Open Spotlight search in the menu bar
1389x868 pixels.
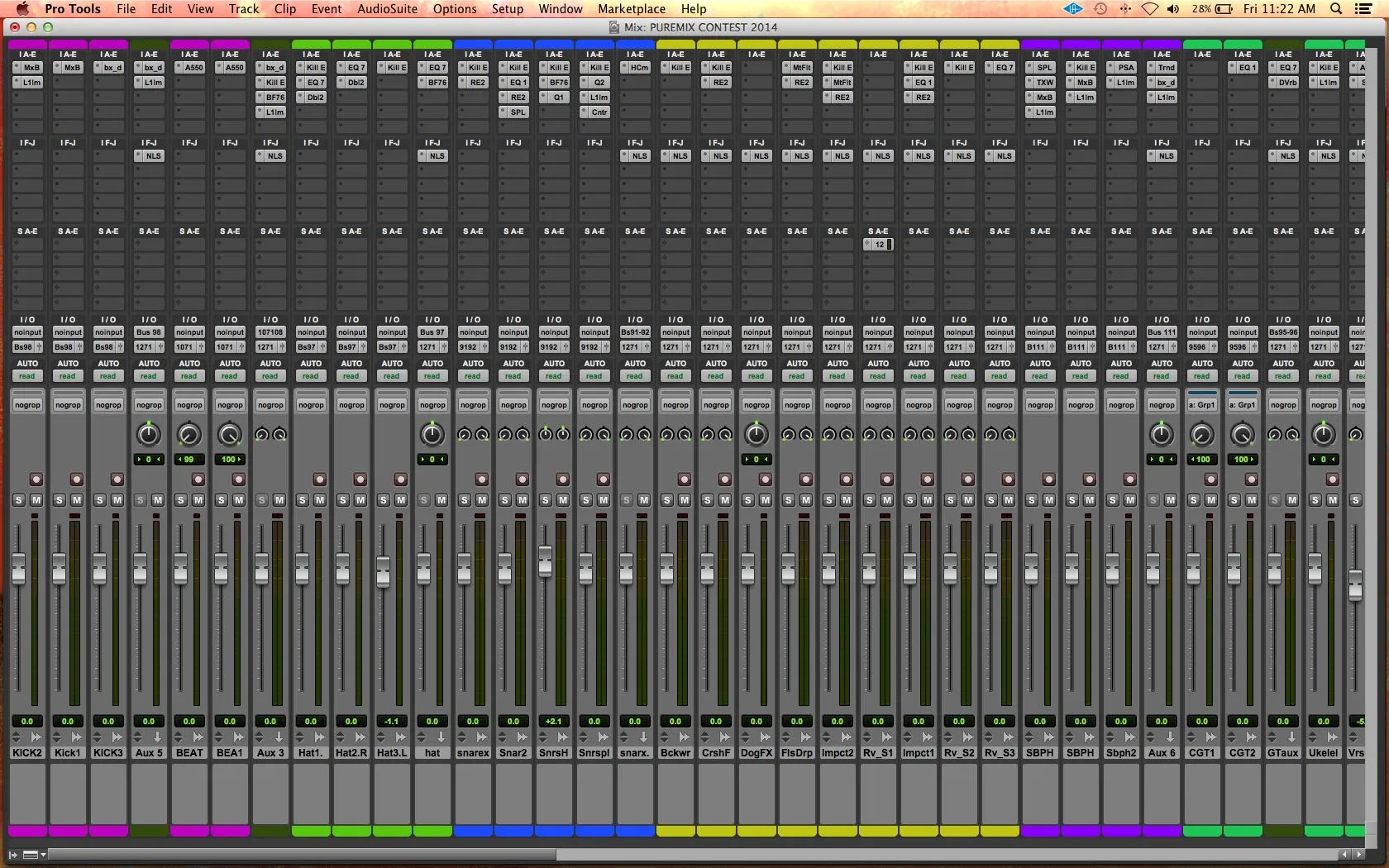coord(1336,9)
